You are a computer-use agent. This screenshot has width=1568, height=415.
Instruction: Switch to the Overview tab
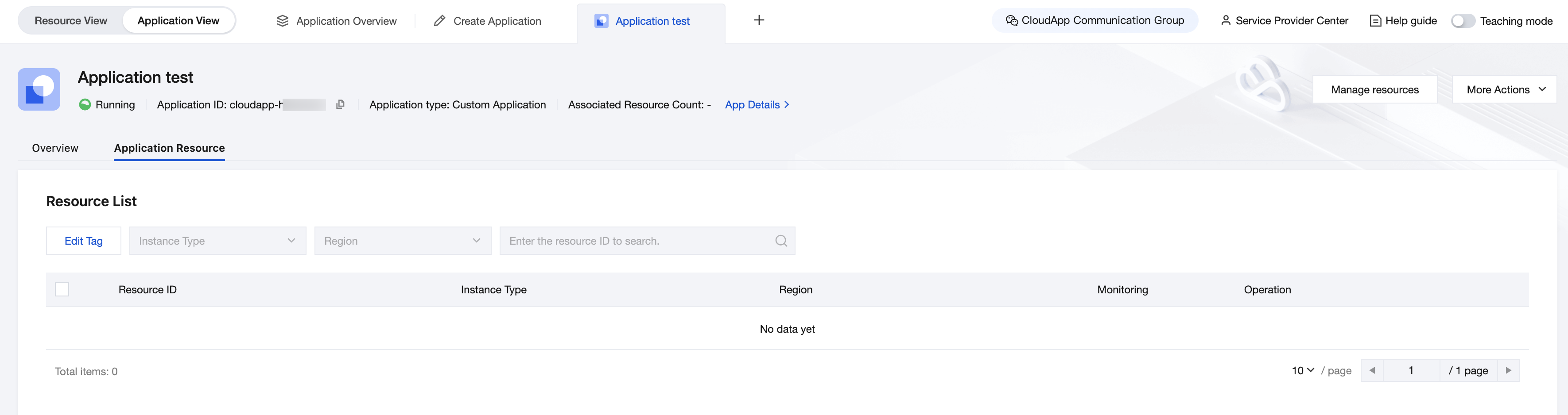tap(55, 148)
